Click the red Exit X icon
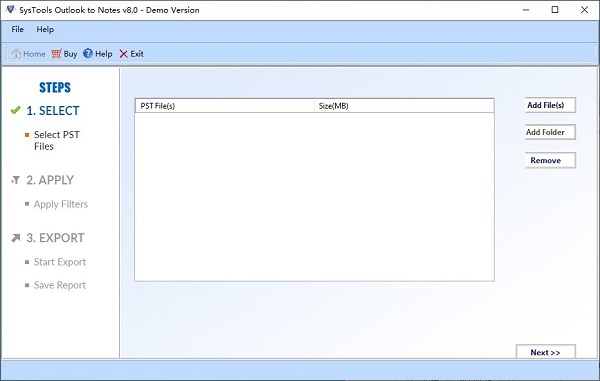Image resolution: width=600 pixels, height=381 pixels. click(x=123, y=54)
